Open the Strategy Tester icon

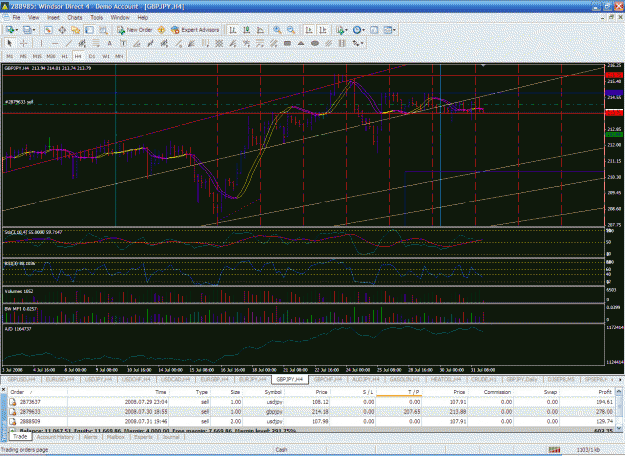click(103, 30)
